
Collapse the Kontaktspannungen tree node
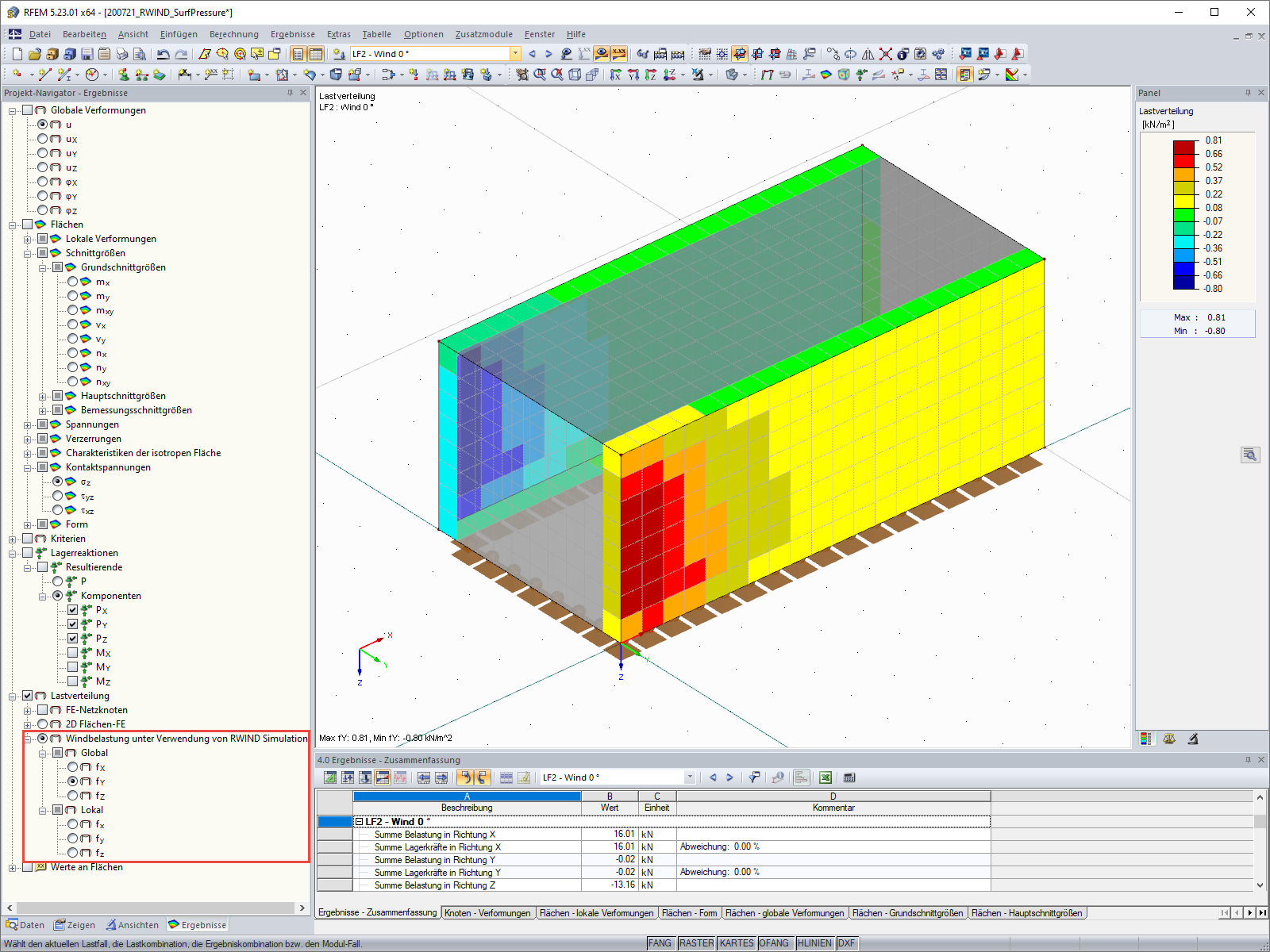[28, 467]
